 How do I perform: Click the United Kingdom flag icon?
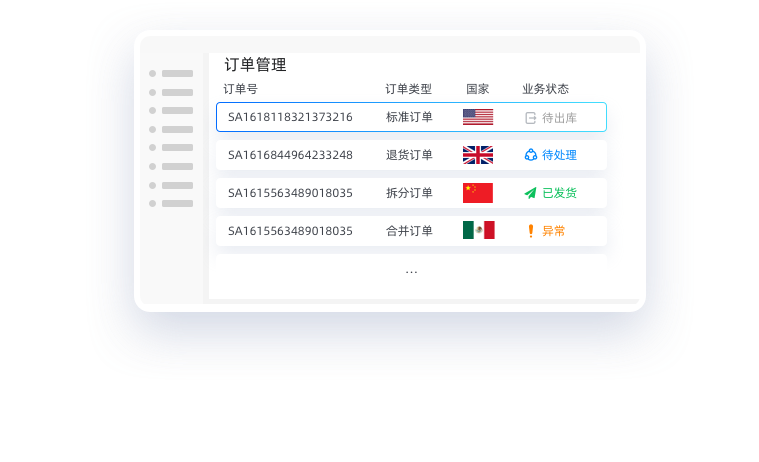(x=478, y=155)
